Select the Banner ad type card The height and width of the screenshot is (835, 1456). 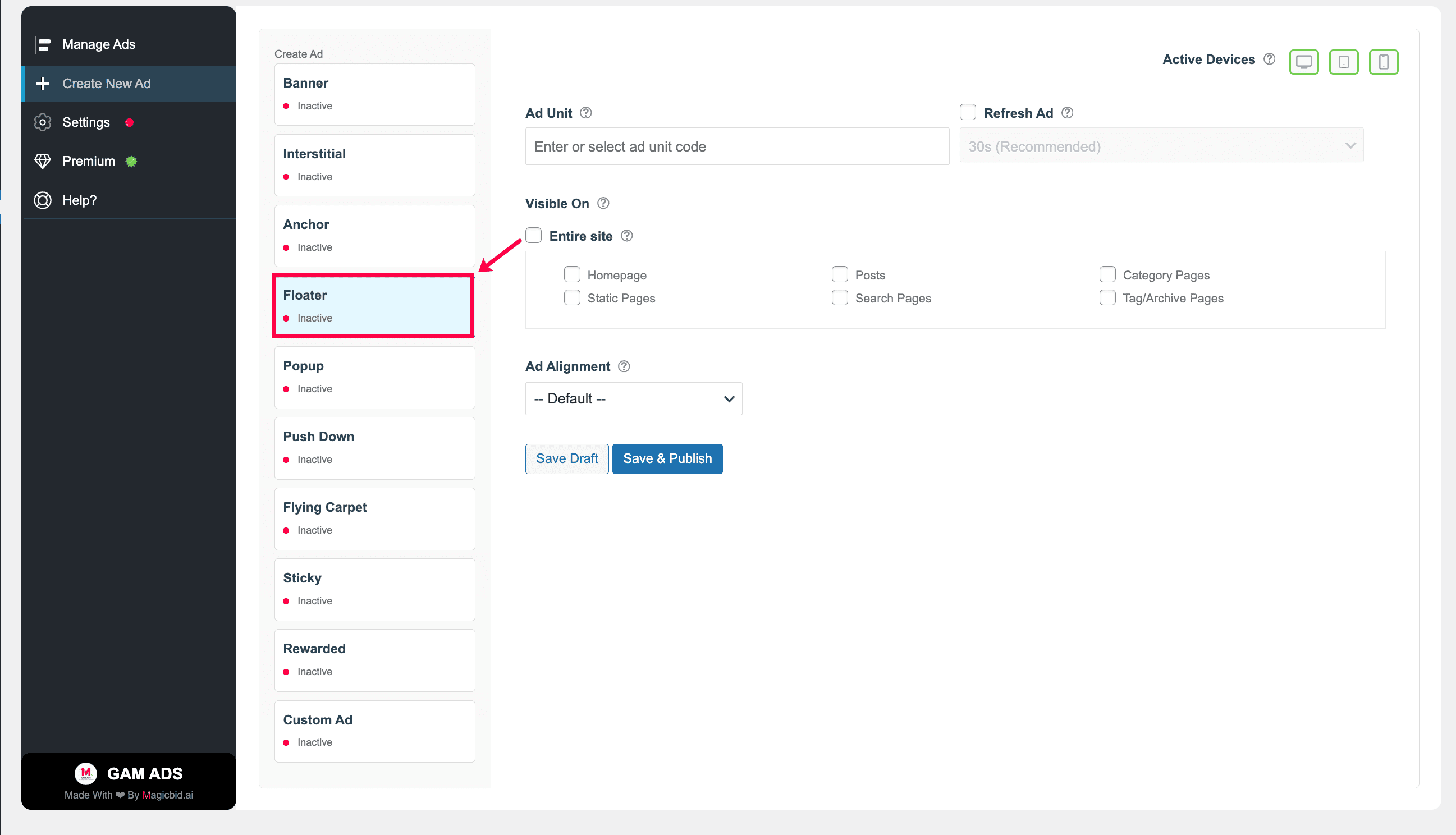(x=374, y=94)
